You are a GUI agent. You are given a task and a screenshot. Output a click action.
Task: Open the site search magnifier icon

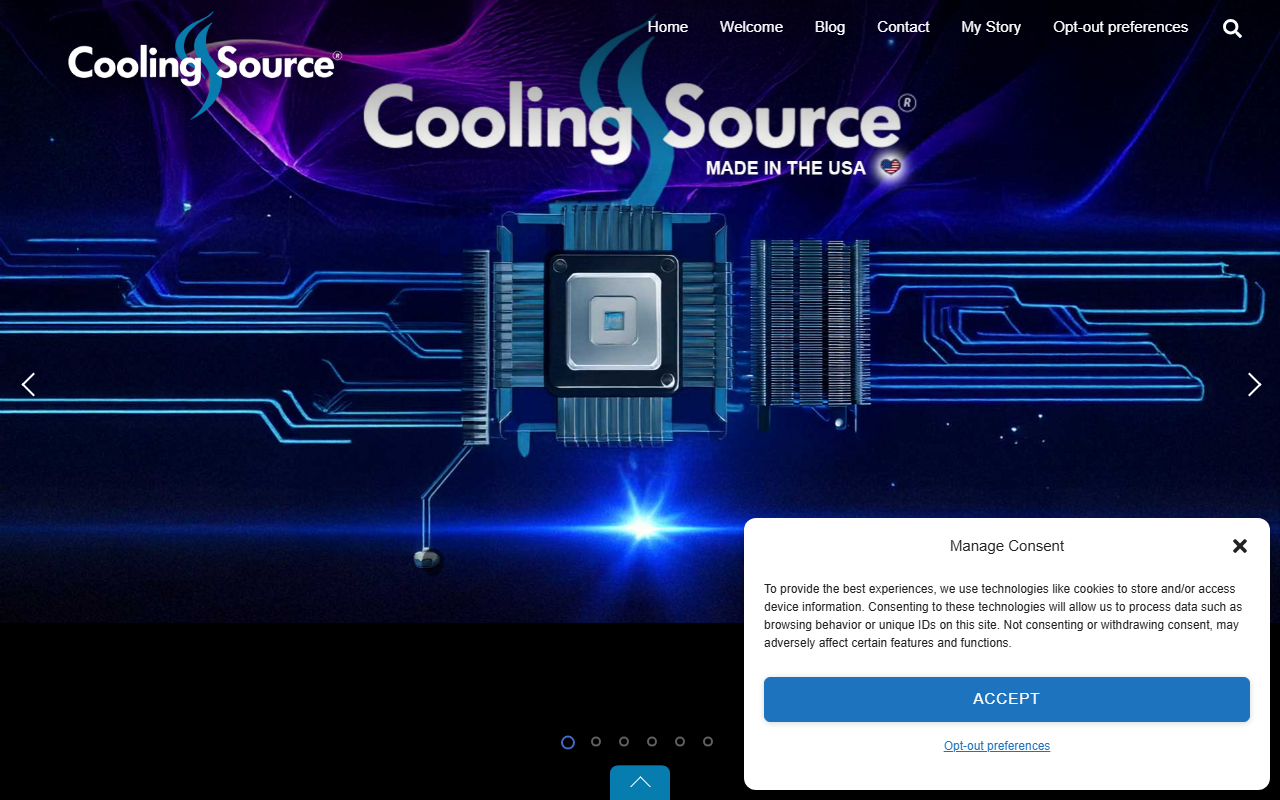tap(1232, 28)
